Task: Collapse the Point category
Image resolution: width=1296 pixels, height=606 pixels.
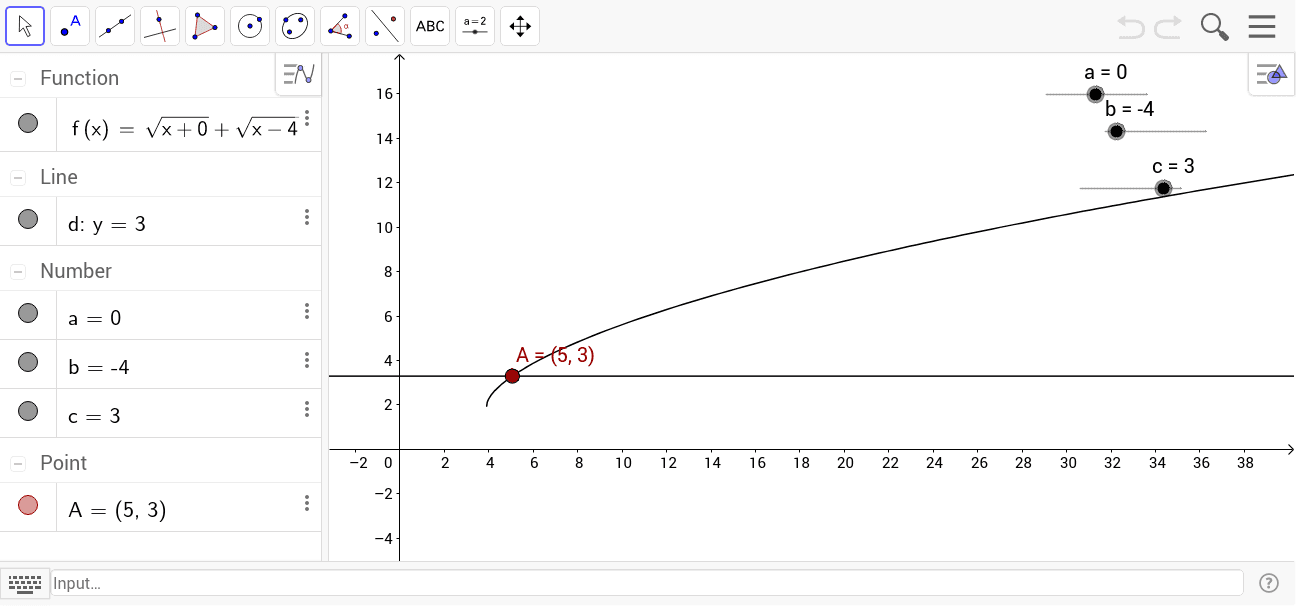Action: [18, 463]
